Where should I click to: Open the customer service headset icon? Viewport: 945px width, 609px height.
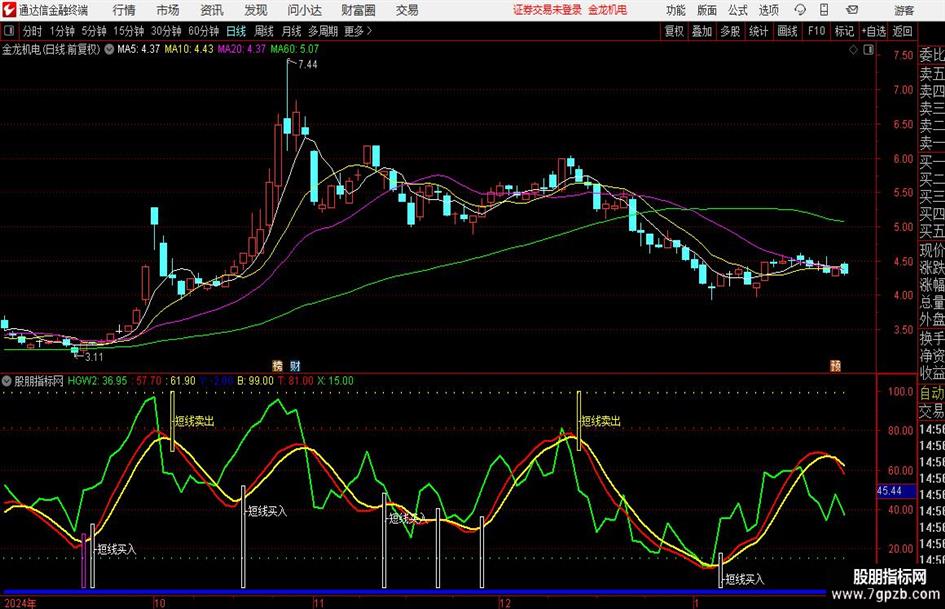click(x=800, y=10)
